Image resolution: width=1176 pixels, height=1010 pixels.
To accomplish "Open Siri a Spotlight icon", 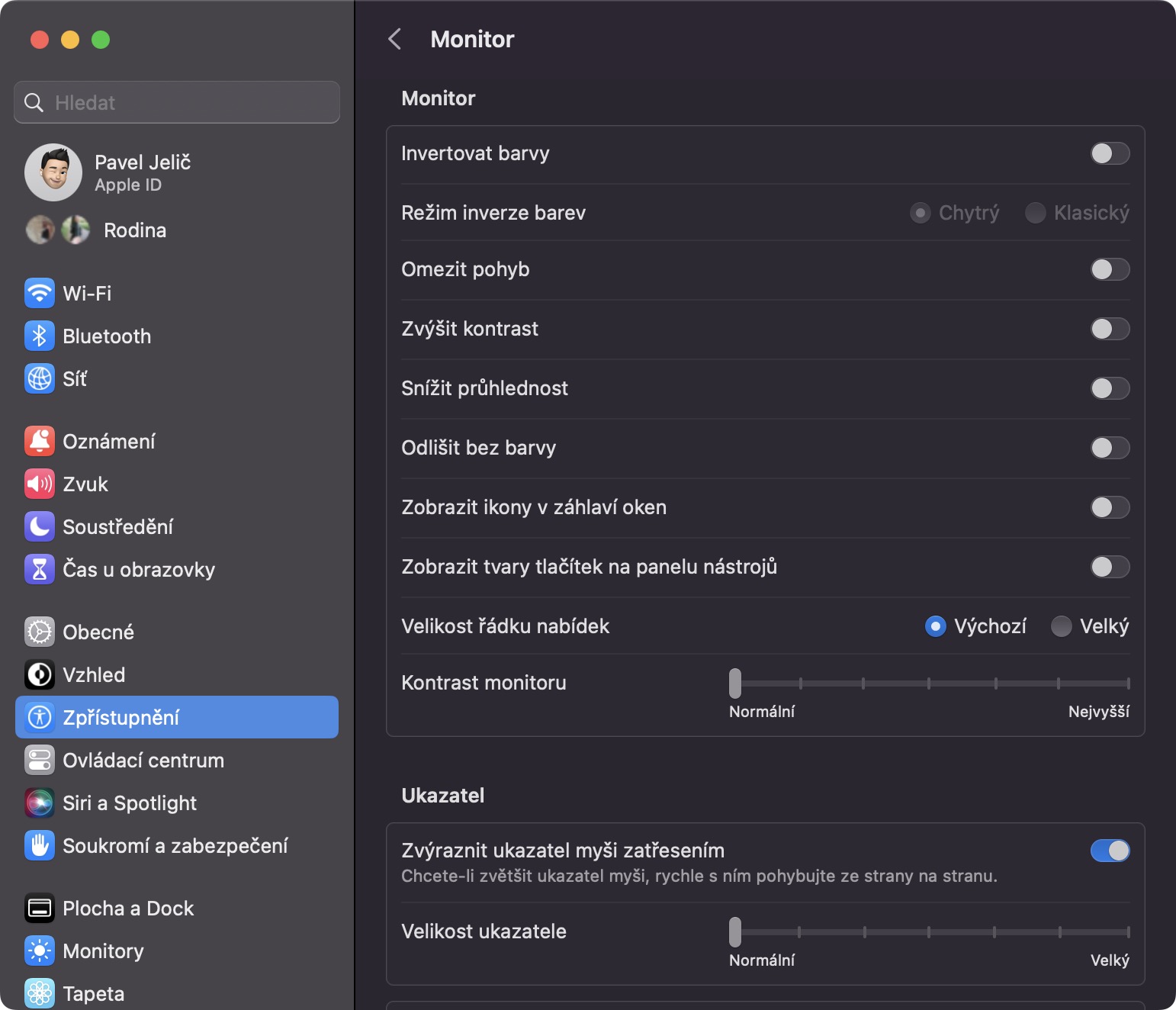I will click(x=40, y=803).
